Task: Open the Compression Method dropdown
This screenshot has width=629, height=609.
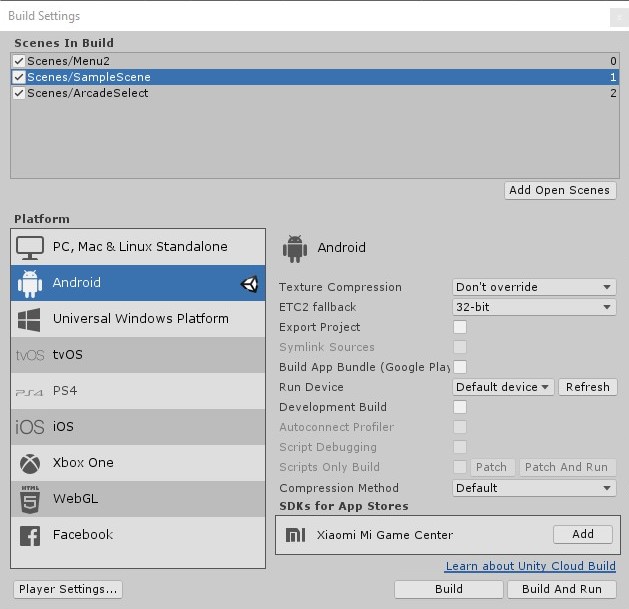Action: pyautogui.click(x=534, y=488)
